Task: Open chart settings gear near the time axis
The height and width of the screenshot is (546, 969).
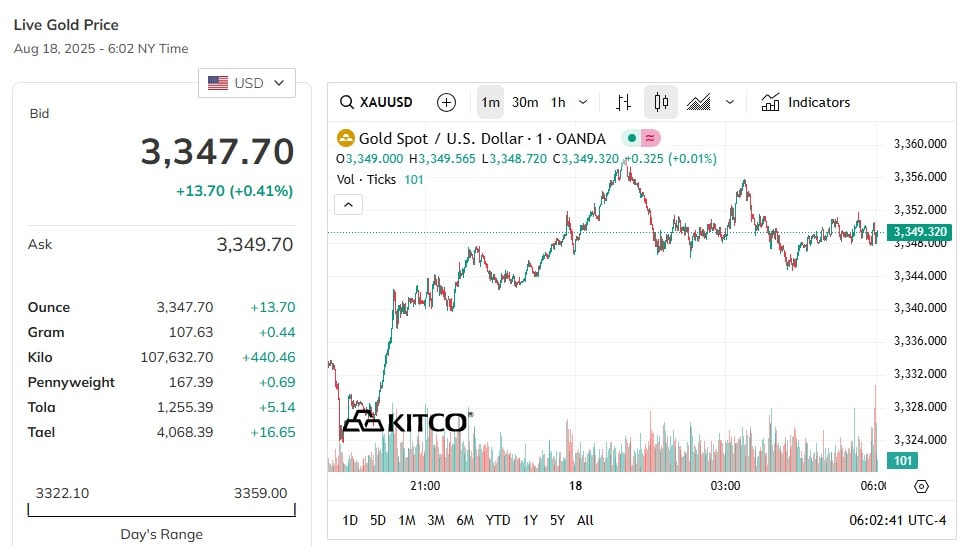Action: (x=921, y=487)
